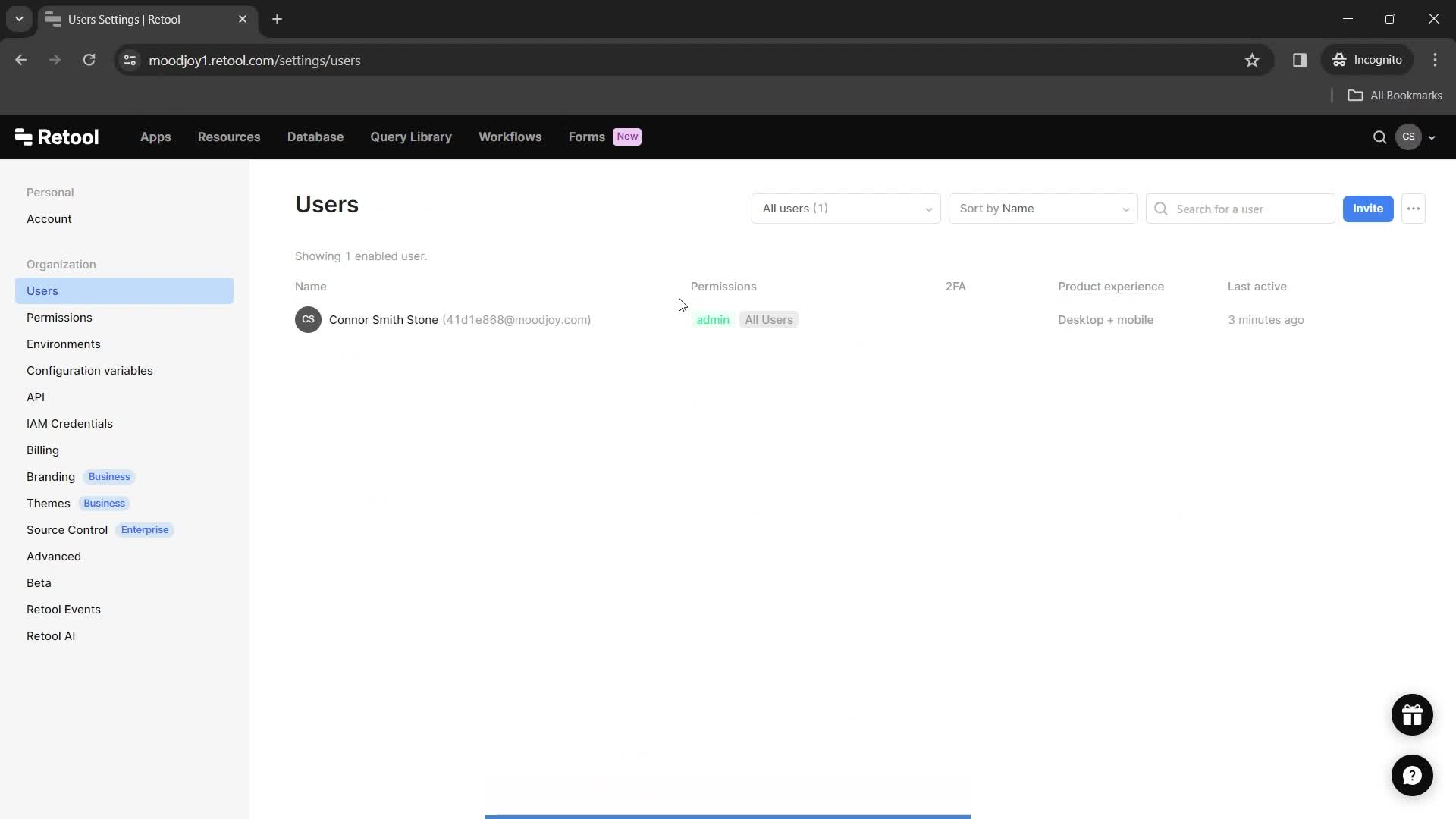
Task: Click the Incognito browser status icon
Action: [1340, 60]
